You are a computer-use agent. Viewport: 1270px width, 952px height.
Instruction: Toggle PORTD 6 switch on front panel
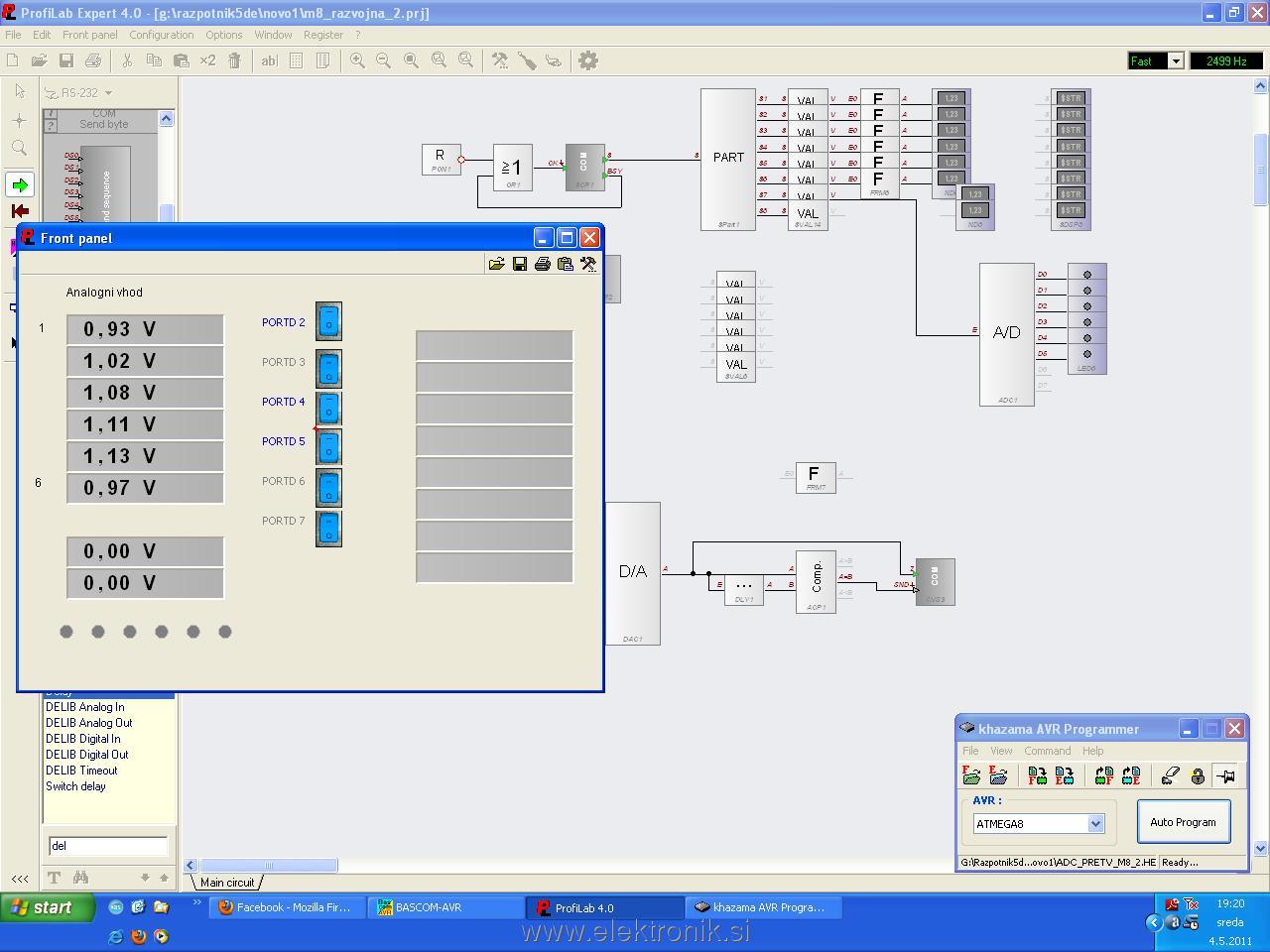coord(328,487)
